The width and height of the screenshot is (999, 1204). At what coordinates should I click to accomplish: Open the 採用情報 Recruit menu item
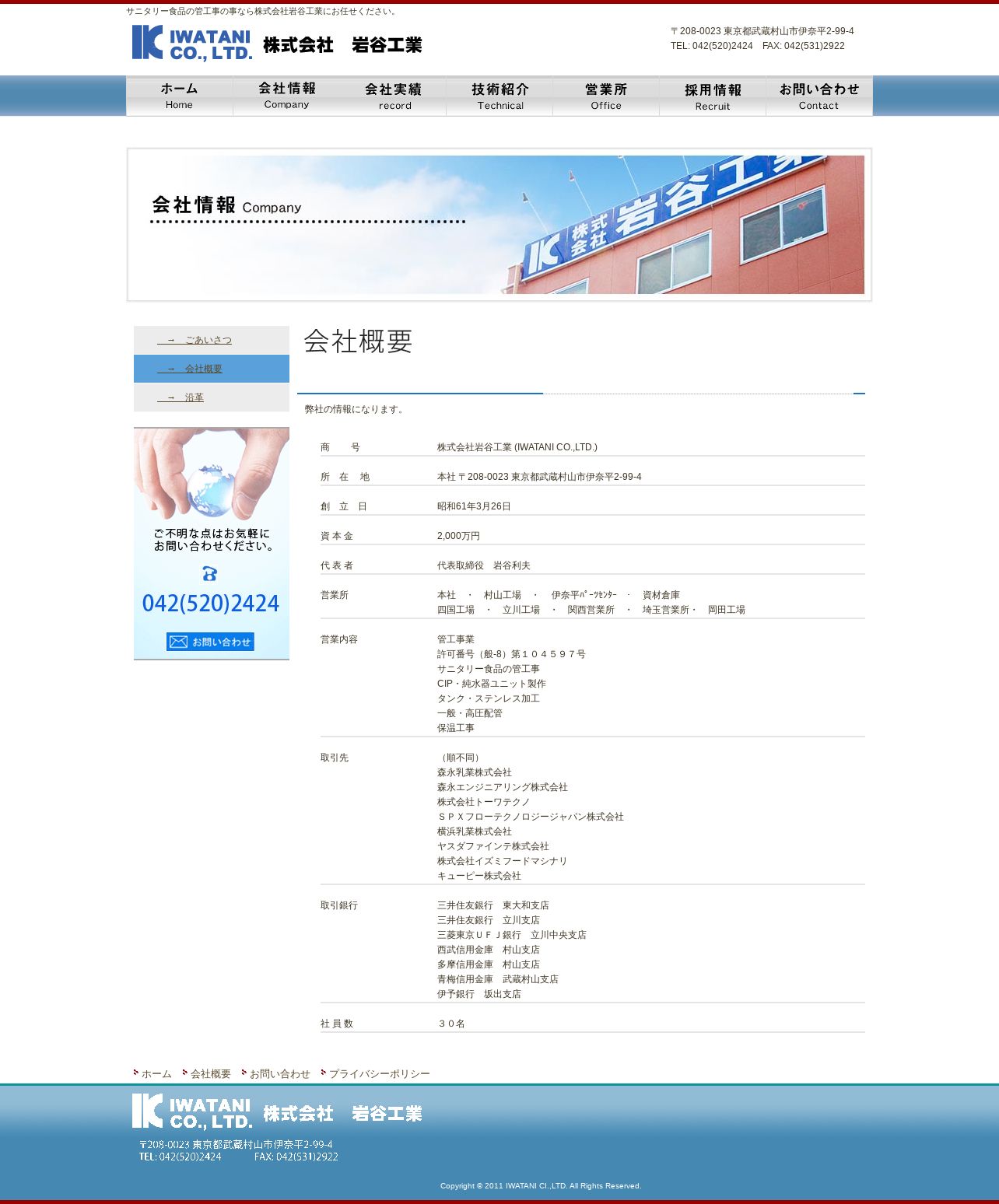713,96
